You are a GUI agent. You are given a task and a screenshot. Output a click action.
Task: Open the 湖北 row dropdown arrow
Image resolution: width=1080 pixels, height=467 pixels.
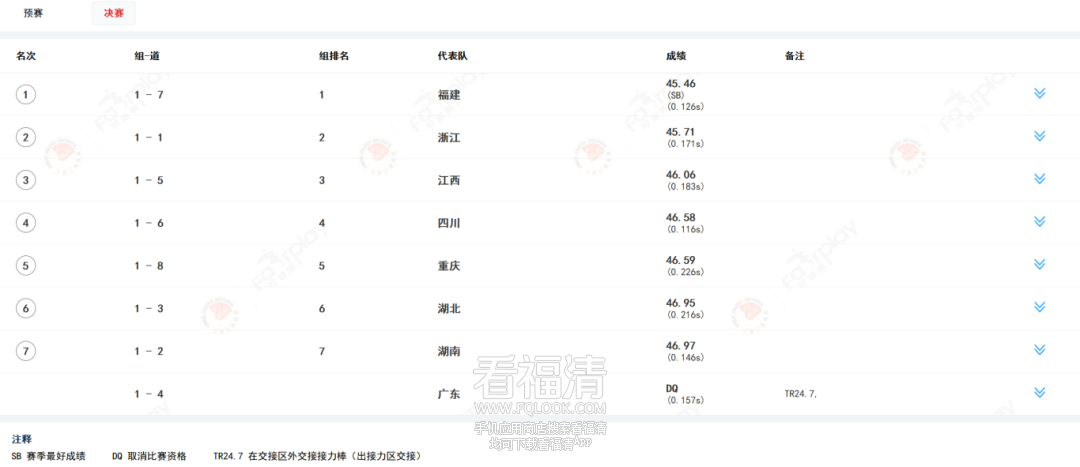(x=1039, y=308)
